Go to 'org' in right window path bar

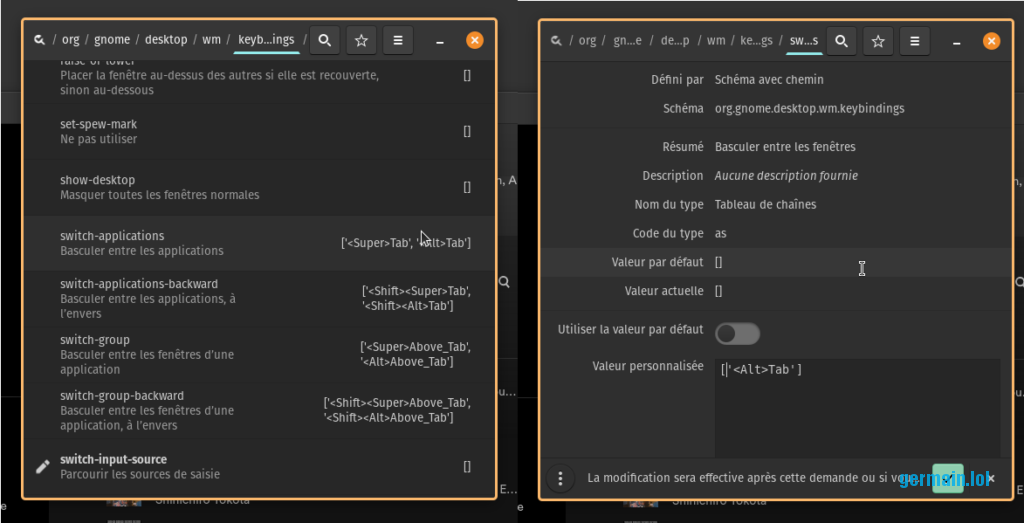tap(588, 40)
